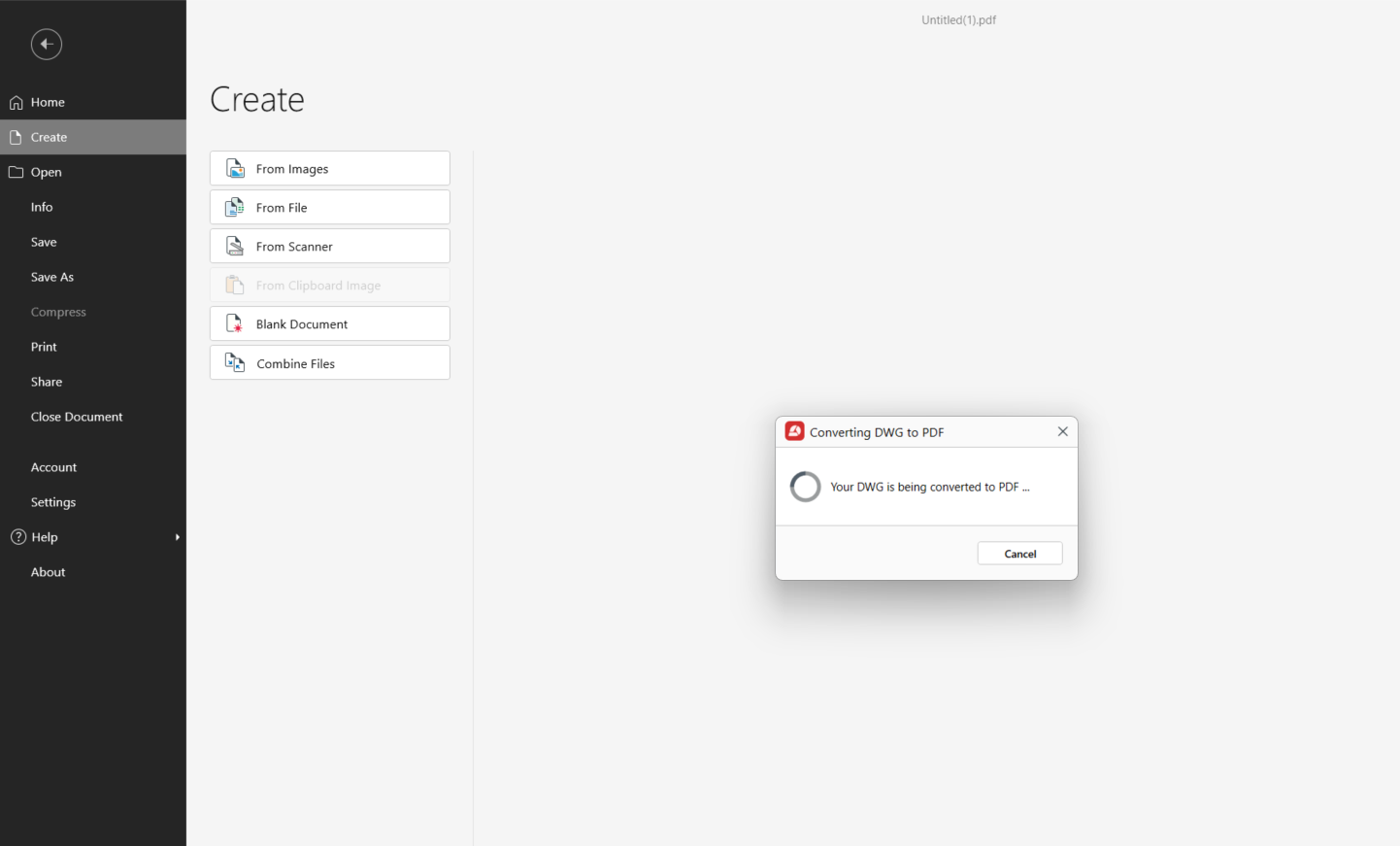The image size is (1400, 846).
Task: Click the From Clipboard Image button label
Action: tap(318, 286)
